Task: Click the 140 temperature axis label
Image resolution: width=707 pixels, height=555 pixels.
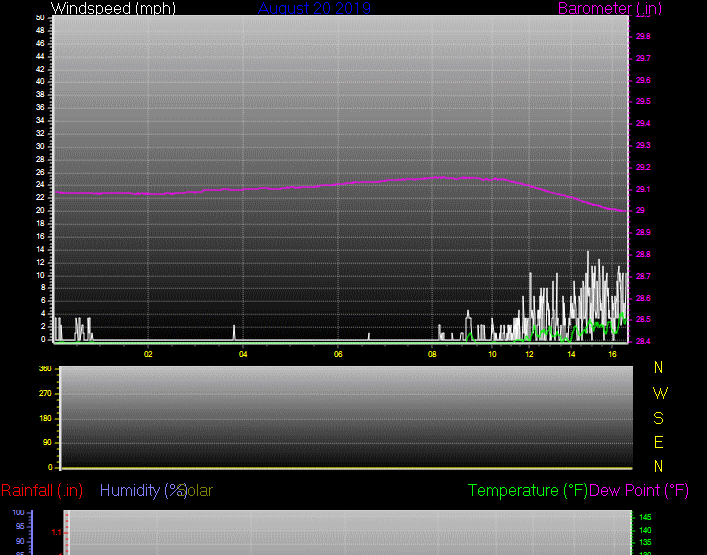Action: tap(645, 531)
